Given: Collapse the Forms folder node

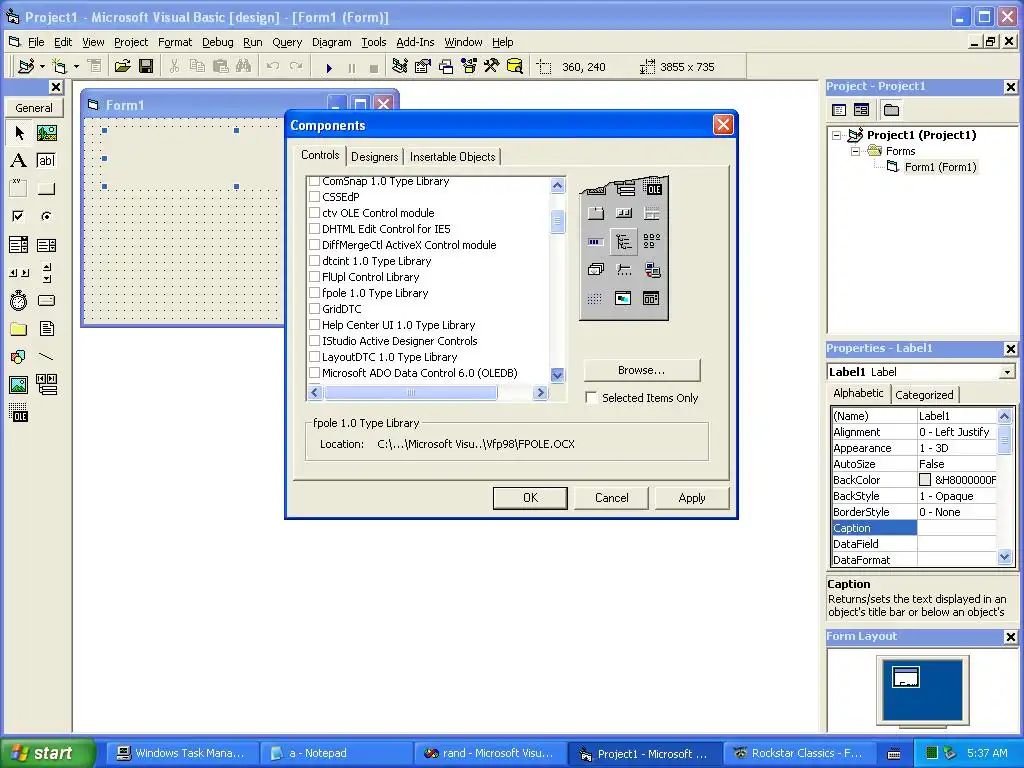Looking at the screenshot, I should pyautogui.click(x=856, y=152).
